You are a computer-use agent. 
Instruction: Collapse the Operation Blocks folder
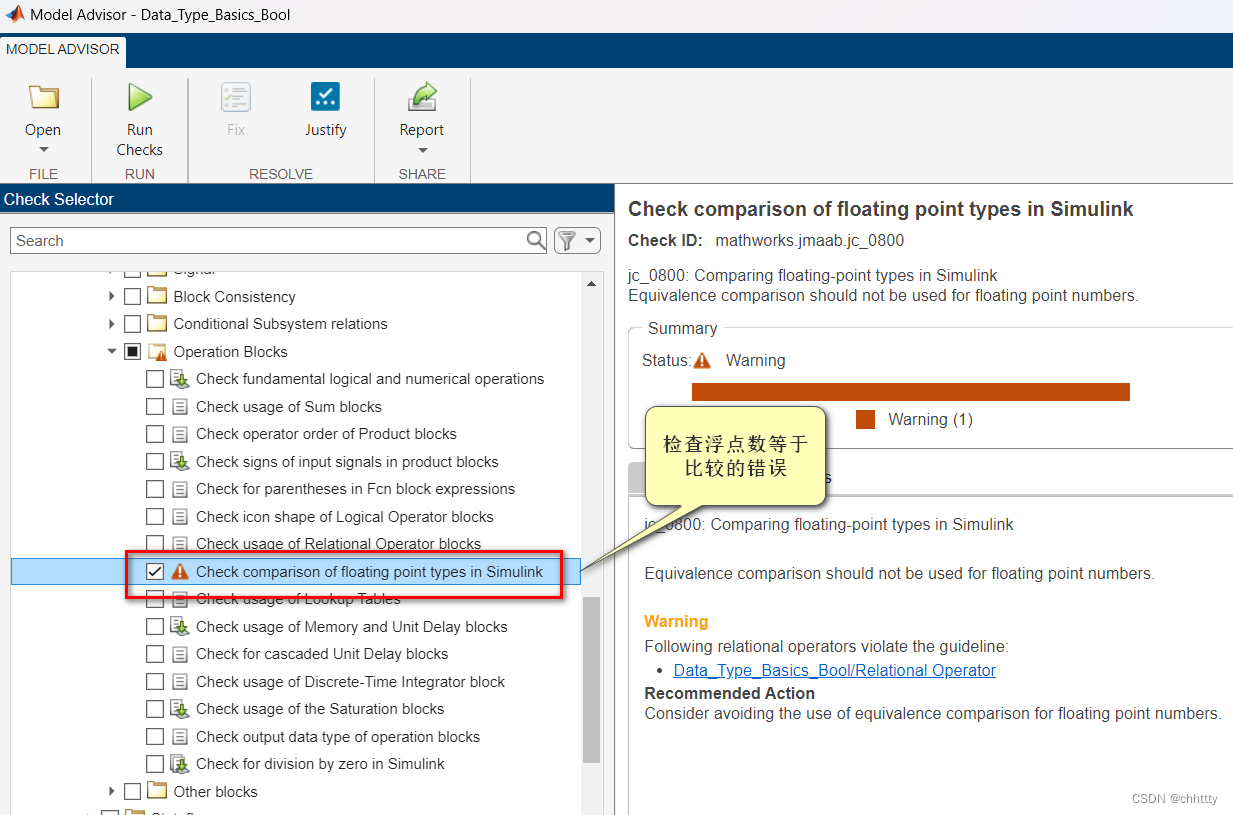(111, 351)
